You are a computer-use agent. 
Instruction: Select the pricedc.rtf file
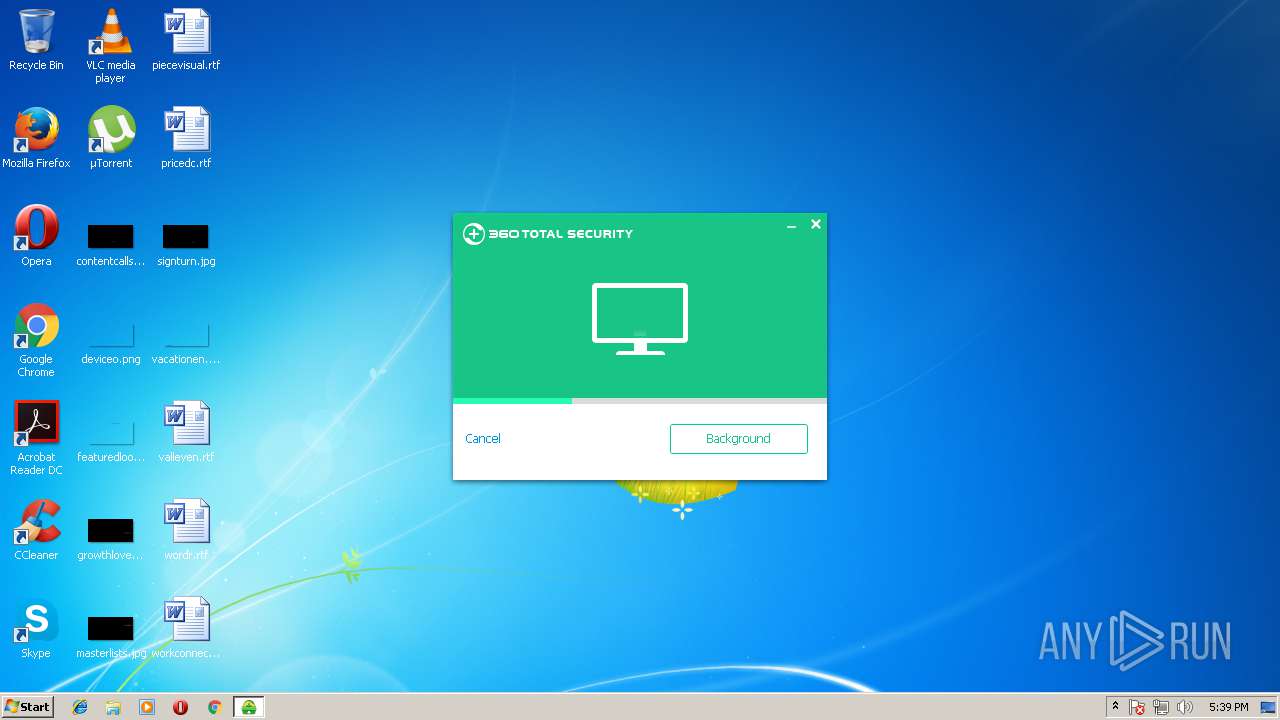pos(186,138)
